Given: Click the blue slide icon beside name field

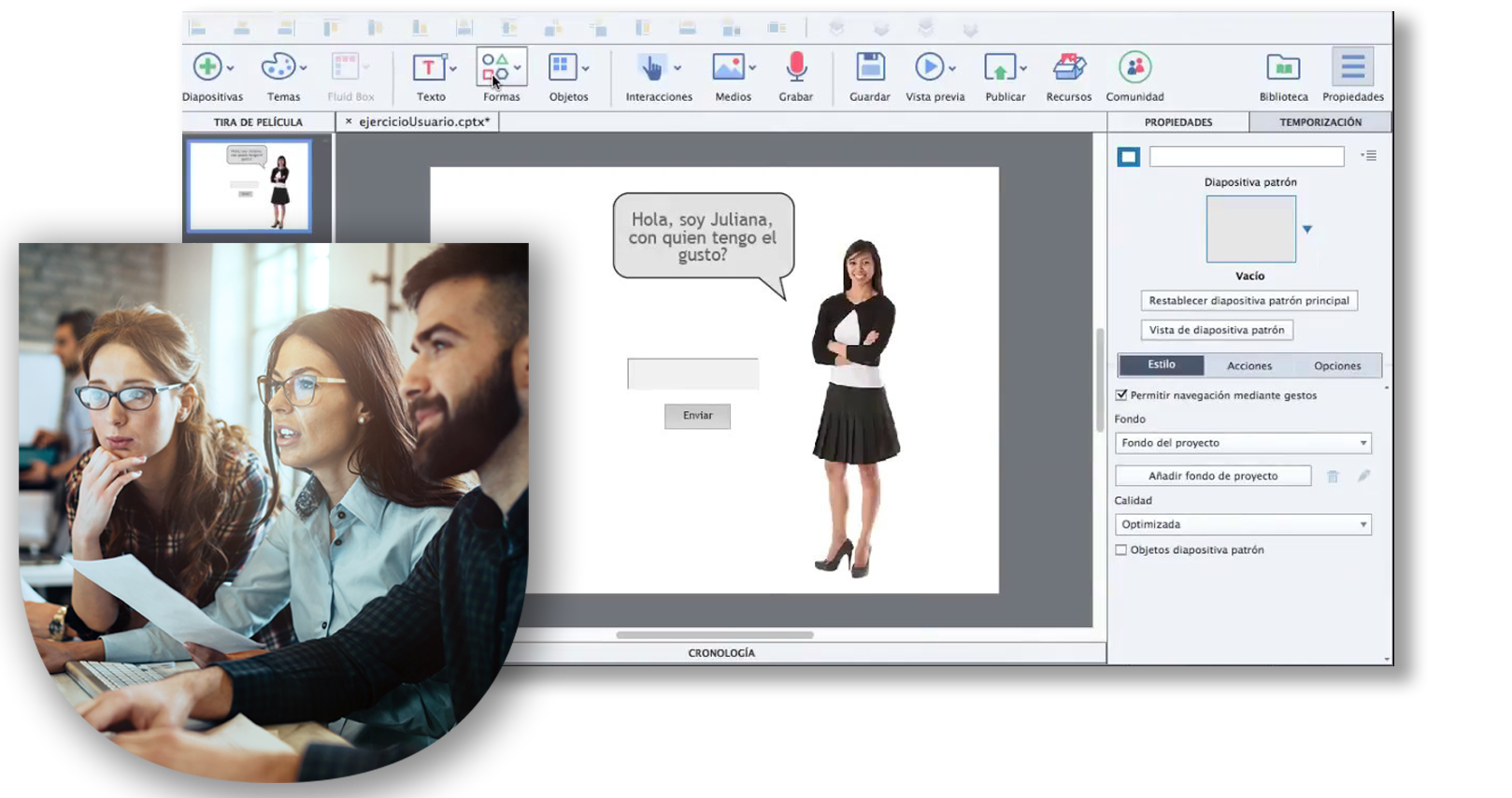Looking at the screenshot, I should point(1128,156).
